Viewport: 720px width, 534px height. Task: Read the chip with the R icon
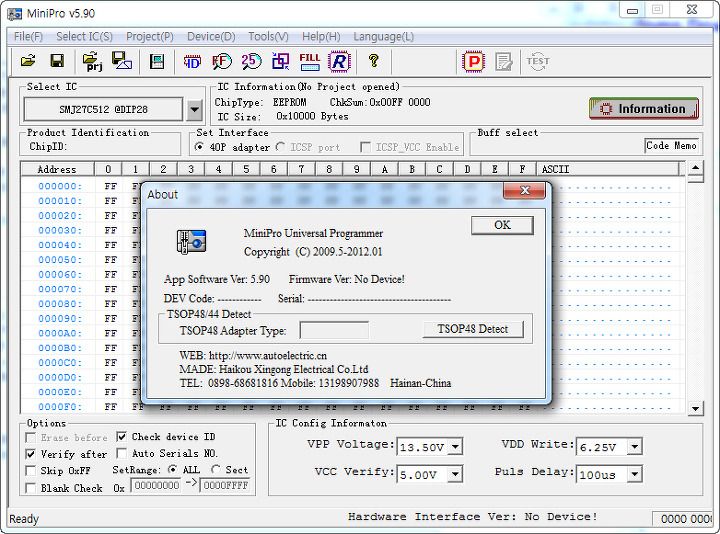tap(339, 61)
